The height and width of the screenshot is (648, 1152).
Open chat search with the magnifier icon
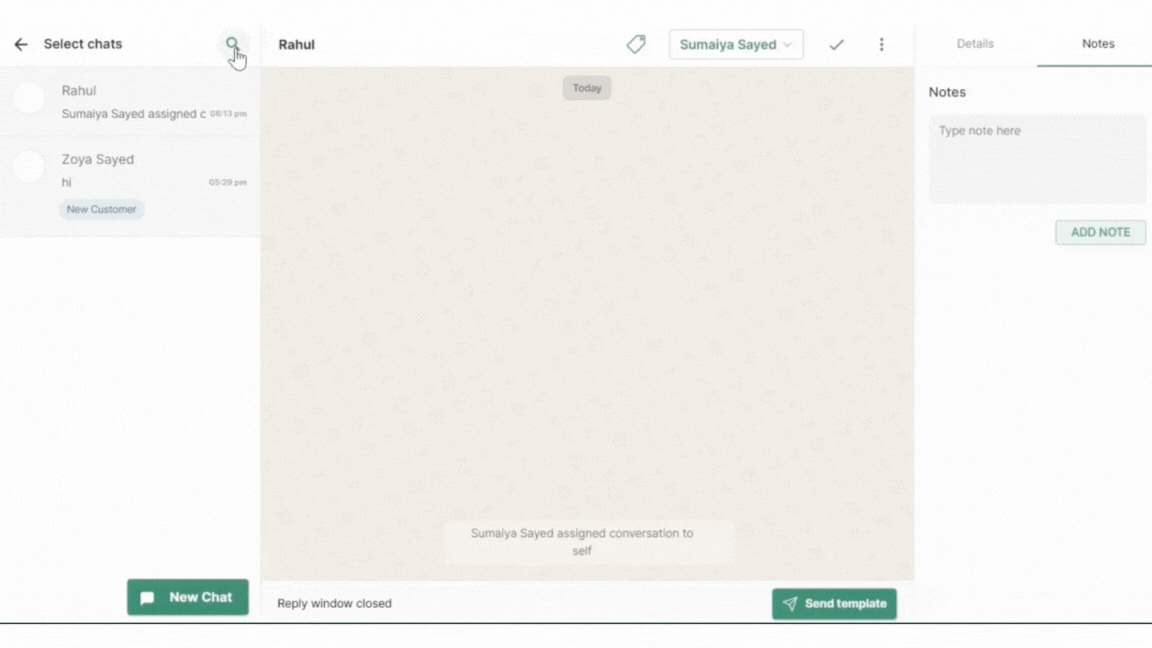click(232, 44)
